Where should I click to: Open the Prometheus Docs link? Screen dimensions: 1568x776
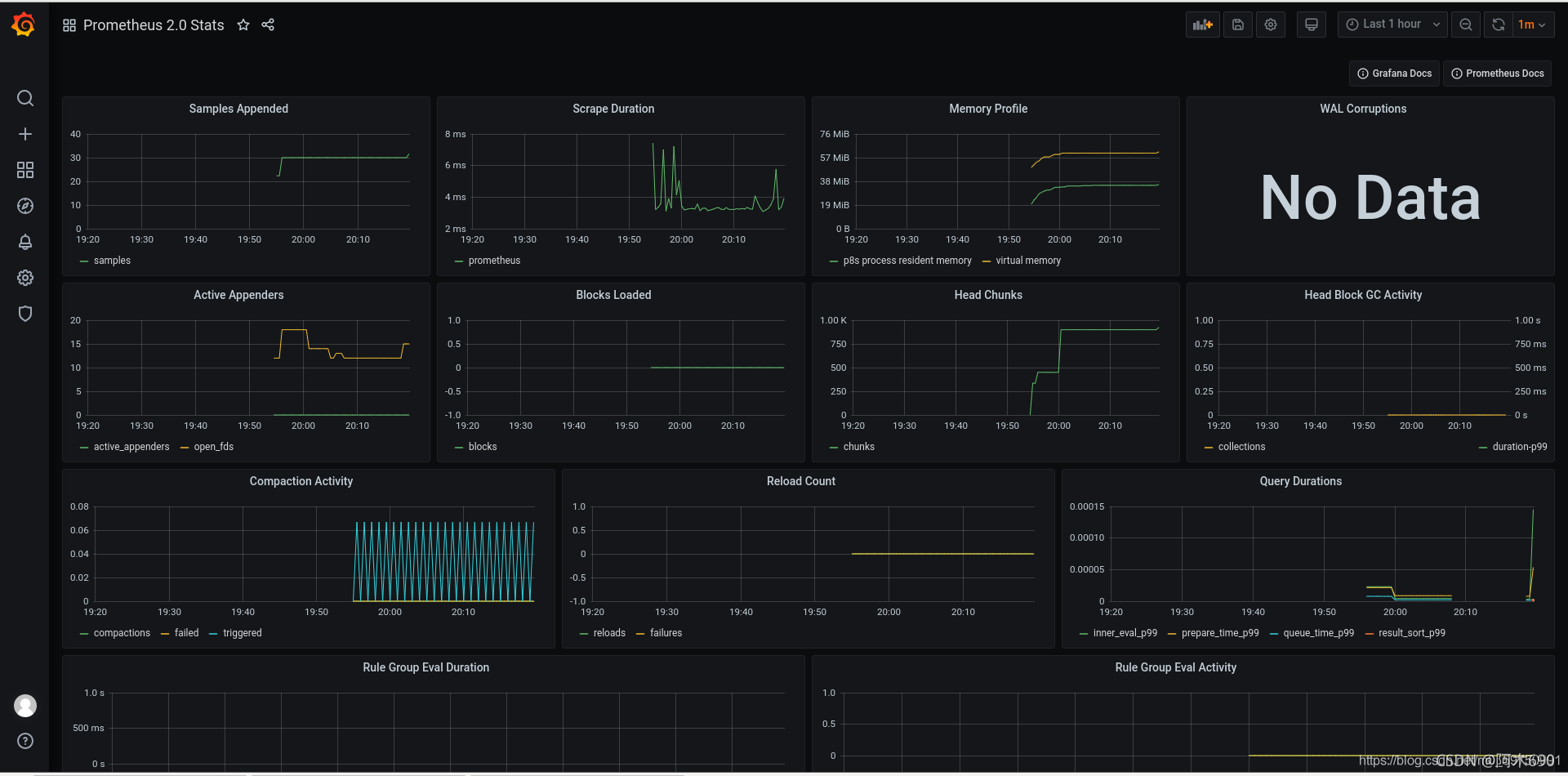(1497, 74)
